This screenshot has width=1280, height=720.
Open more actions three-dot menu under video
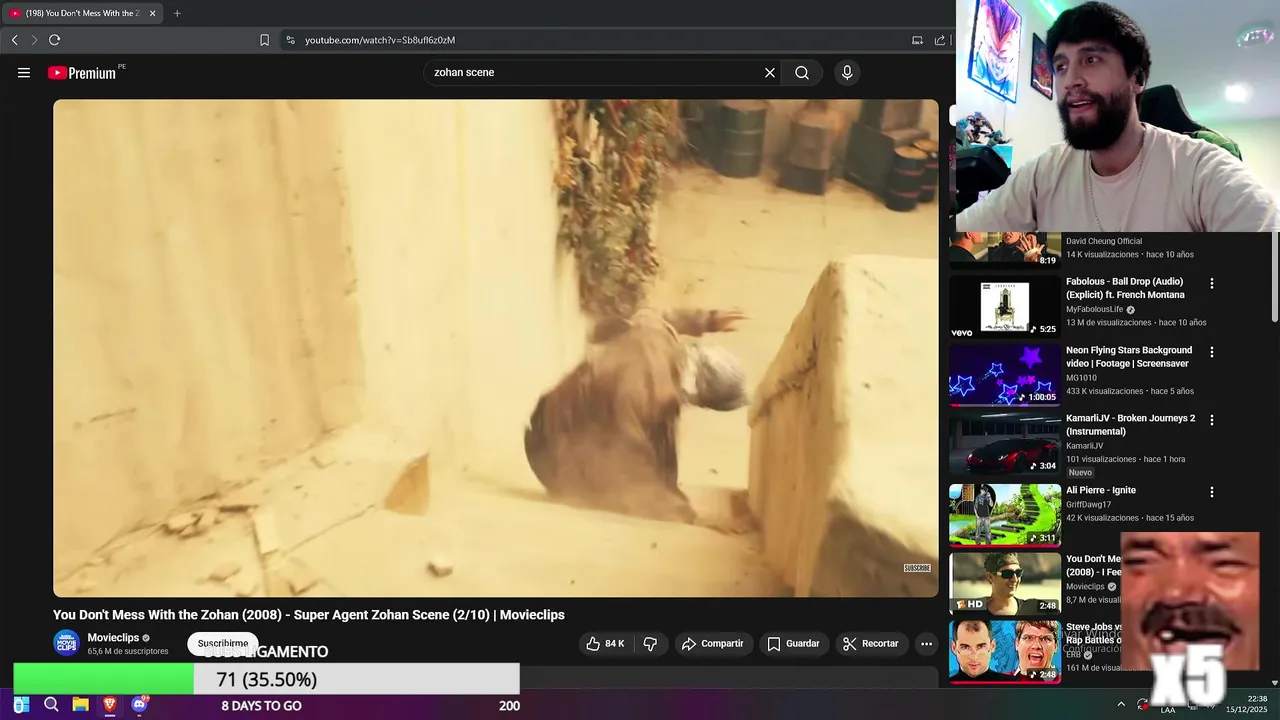(x=926, y=644)
